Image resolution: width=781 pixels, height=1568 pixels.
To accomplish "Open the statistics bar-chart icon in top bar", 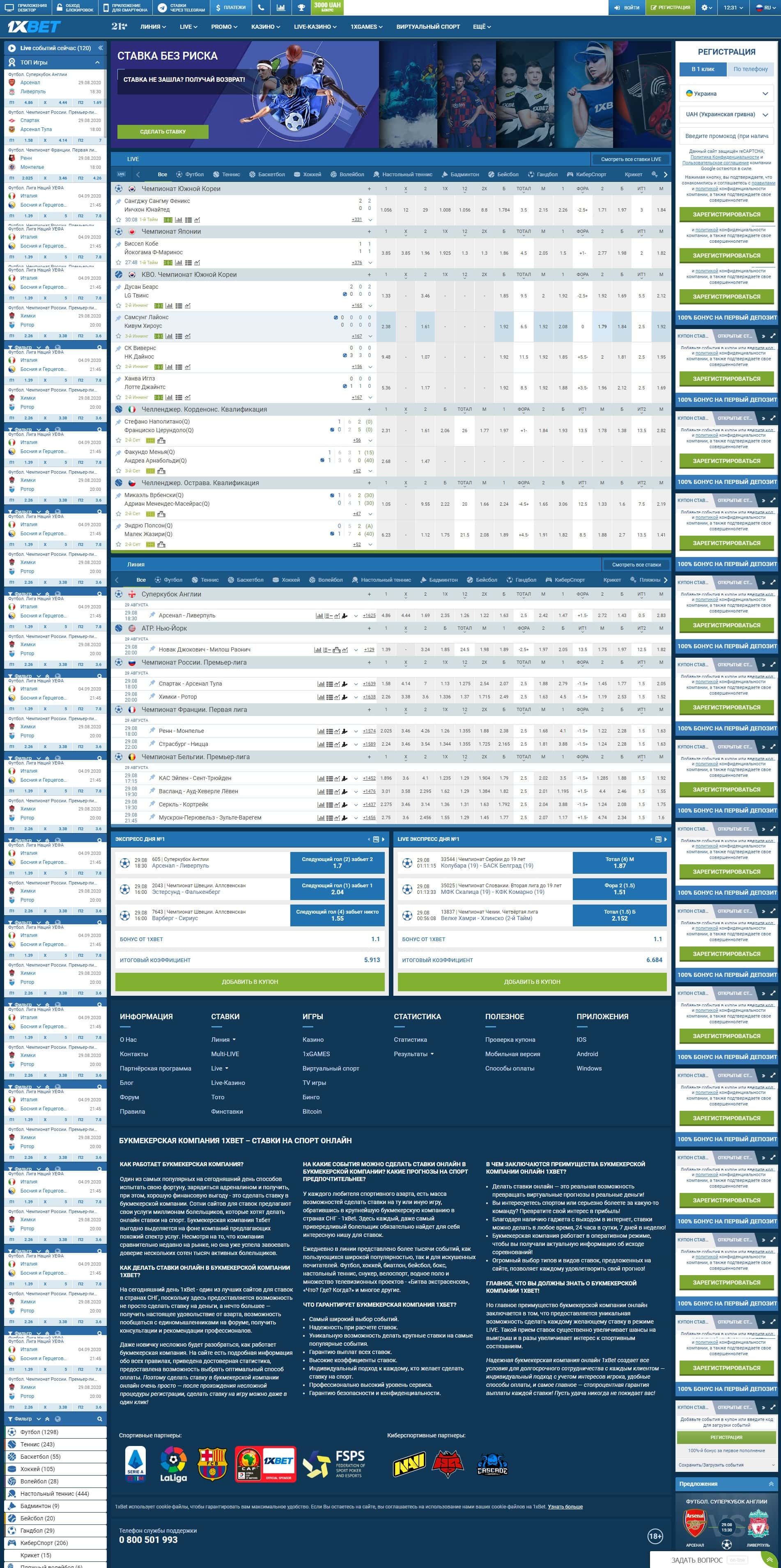I will (x=280, y=8).
